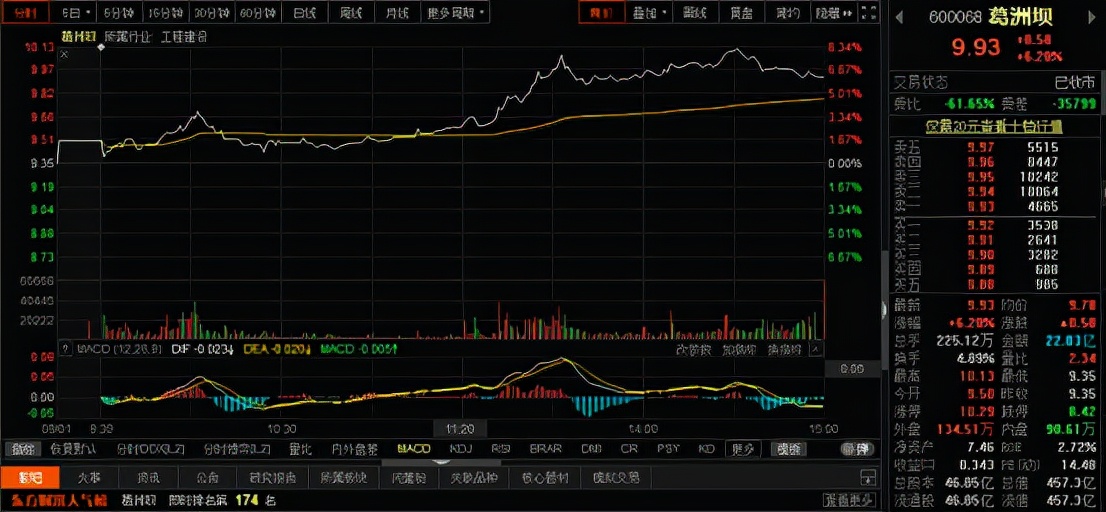Collapse the indicator panel with up arrow
This screenshot has width=1106, height=512.
click(x=815, y=349)
